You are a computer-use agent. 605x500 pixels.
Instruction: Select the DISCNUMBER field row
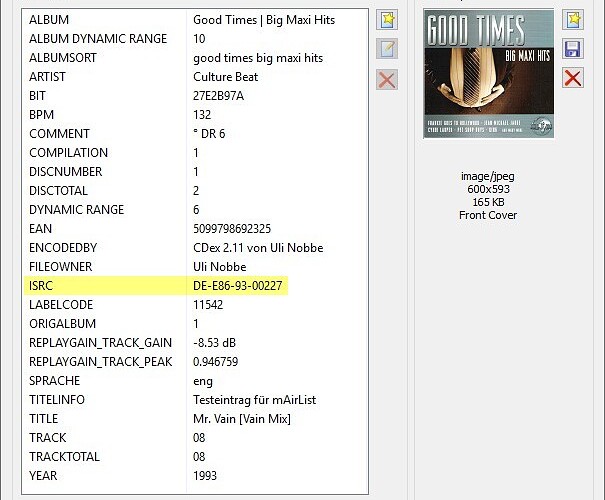(x=195, y=172)
